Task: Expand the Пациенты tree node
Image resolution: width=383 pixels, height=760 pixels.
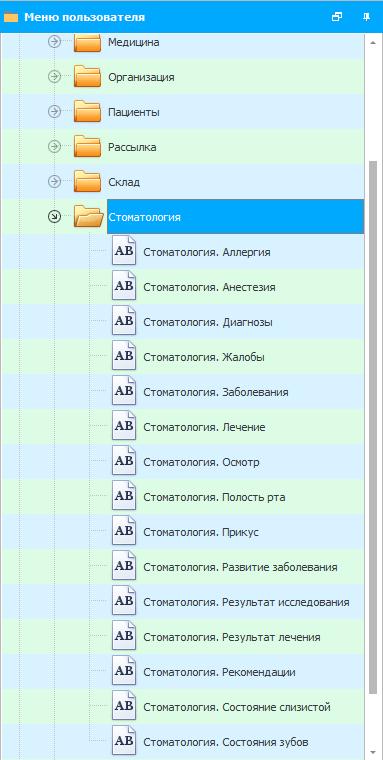Action: 54,111
